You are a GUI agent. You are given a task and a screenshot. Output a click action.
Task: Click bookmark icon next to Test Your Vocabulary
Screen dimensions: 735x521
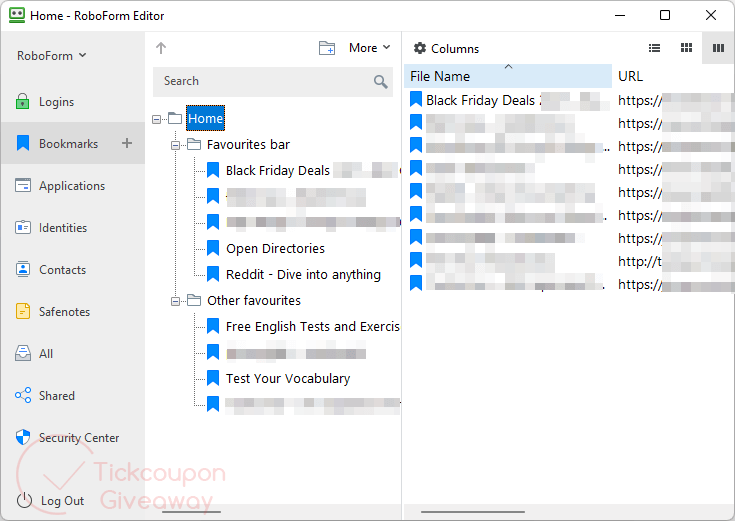pos(213,378)
